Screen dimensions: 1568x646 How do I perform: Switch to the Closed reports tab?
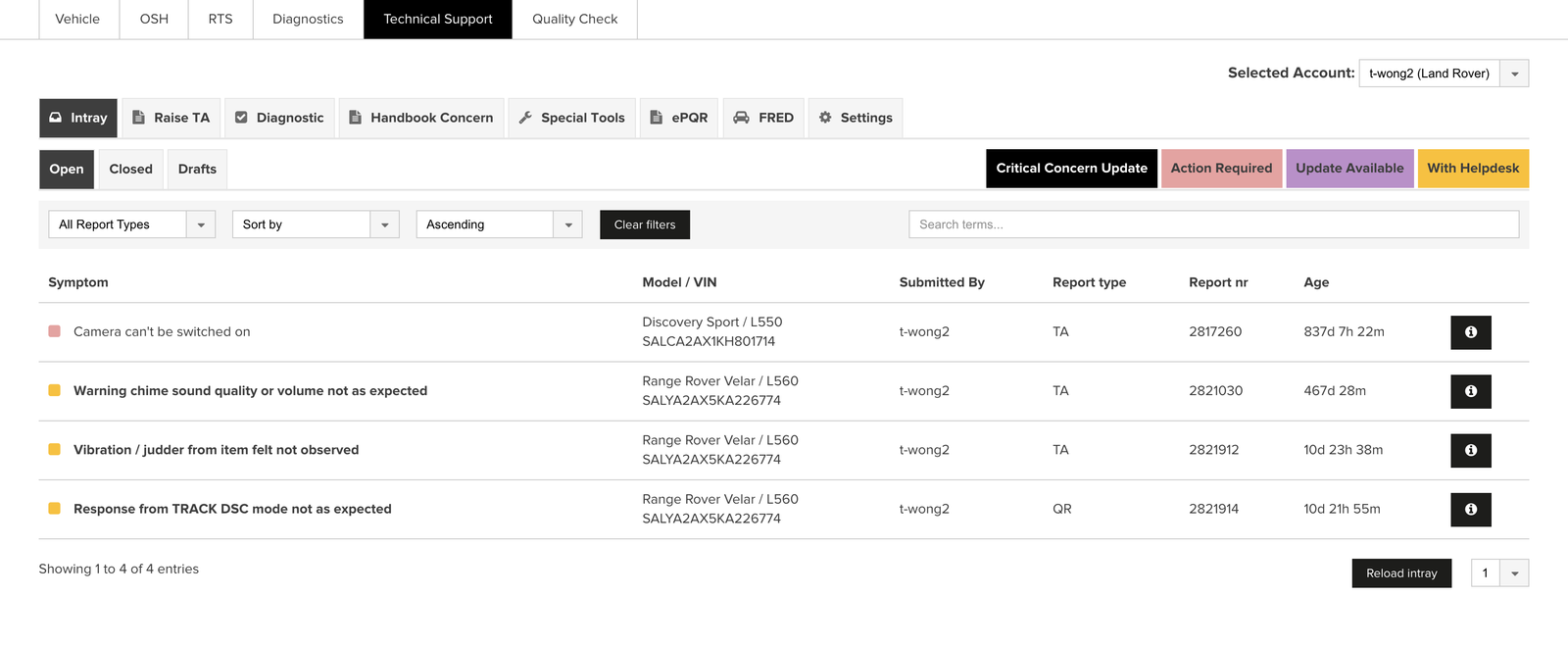pyautogui.click(x=130, y=170)
